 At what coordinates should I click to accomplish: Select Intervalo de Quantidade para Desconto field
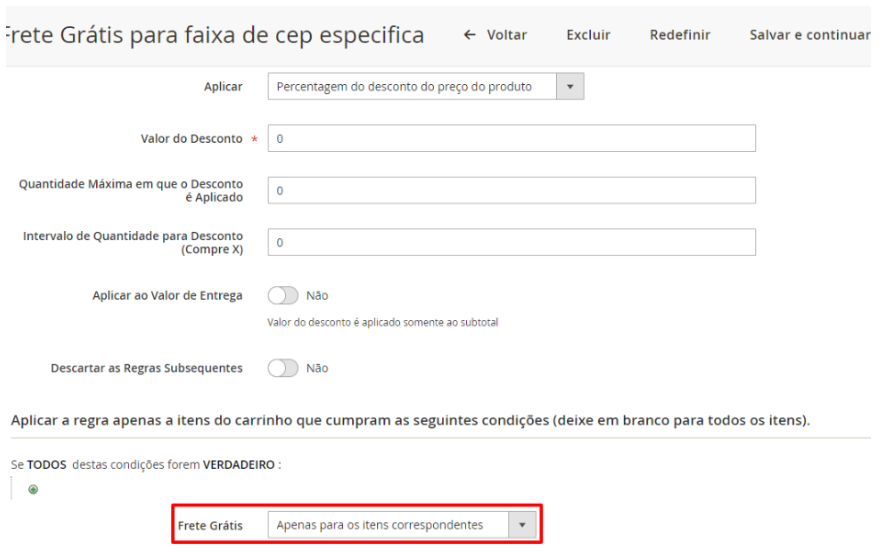(511, 242)
